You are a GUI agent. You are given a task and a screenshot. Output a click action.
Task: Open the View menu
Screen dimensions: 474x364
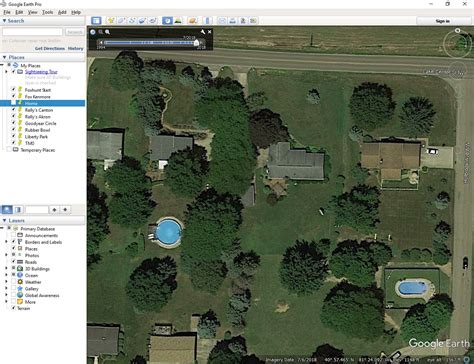(x=32, y=12)
